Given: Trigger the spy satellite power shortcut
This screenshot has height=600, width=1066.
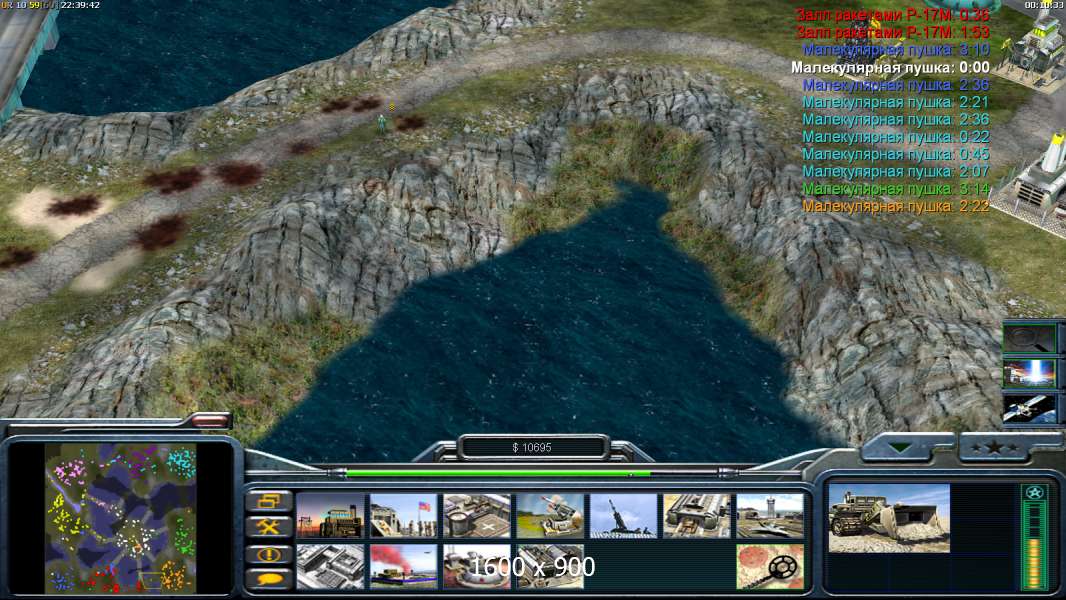Looking at the screenshot, I should [x=1029, y=408].
